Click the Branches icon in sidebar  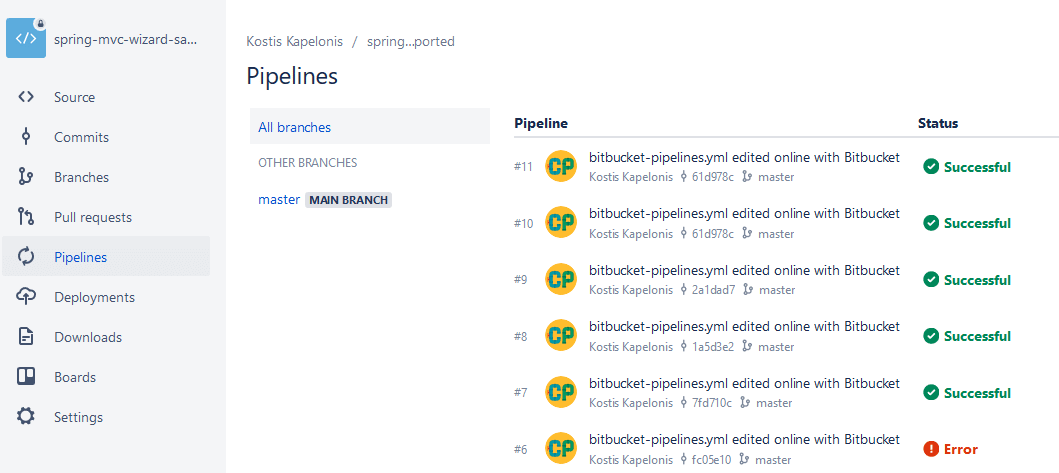coord(26,177)
